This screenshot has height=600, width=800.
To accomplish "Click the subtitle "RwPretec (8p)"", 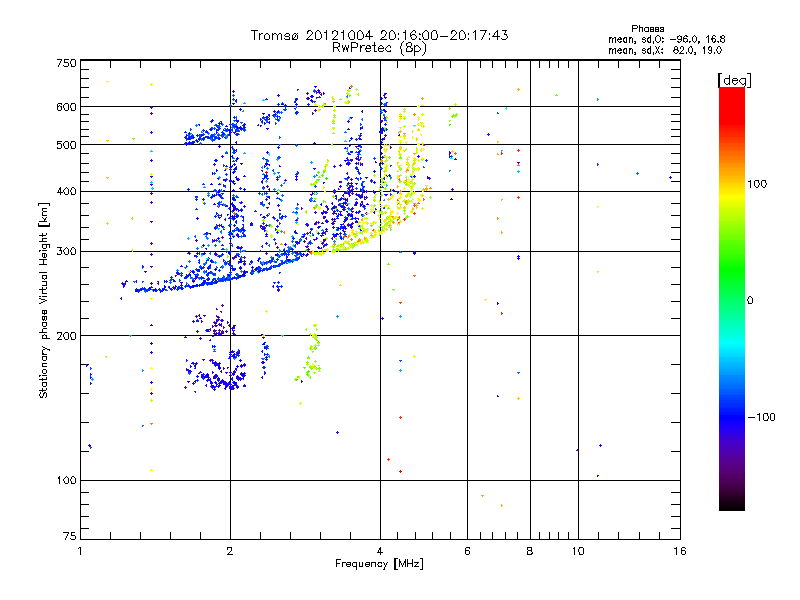I will 379,48.
